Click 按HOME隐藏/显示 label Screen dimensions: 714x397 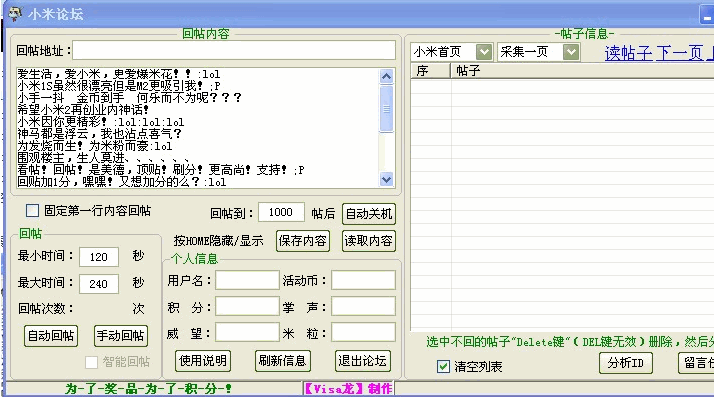pyautogui.click(x=219, y=240)
